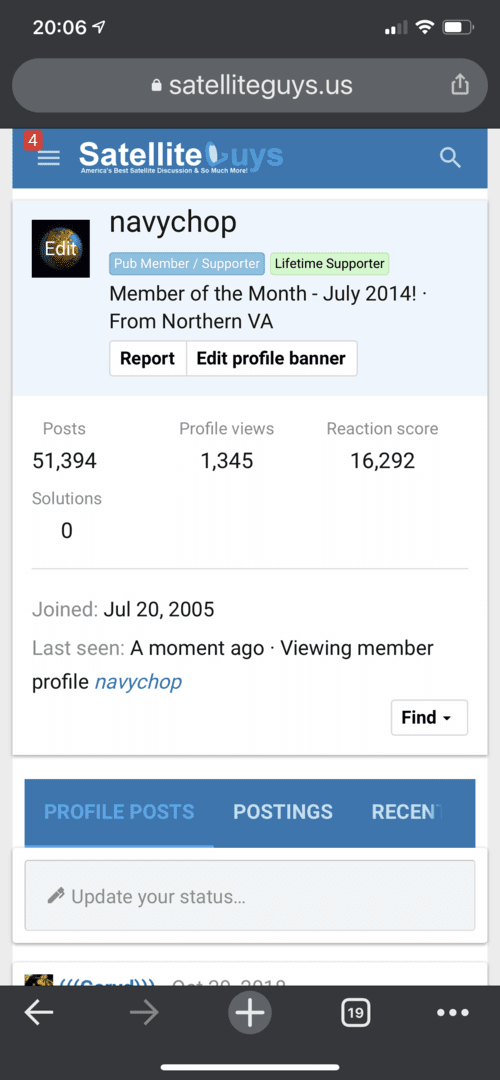Tap the browser forward arrow
The width and height of the screenshot is (500, 1080).
144,1012
